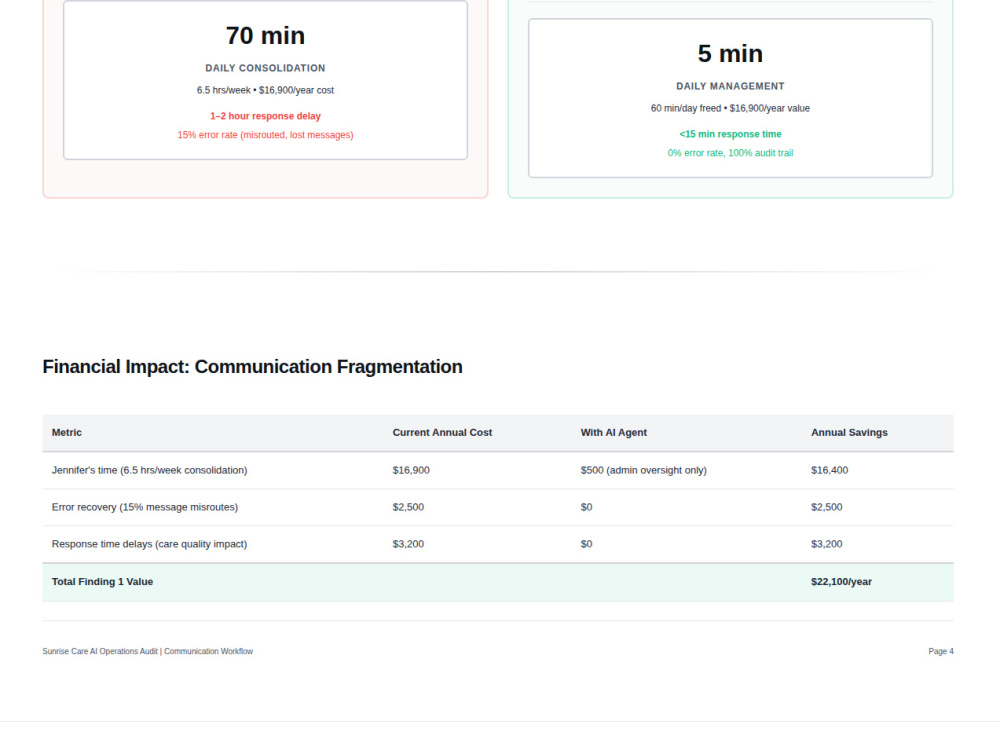Click '1–2 hour response delay' text

(265, 116)
